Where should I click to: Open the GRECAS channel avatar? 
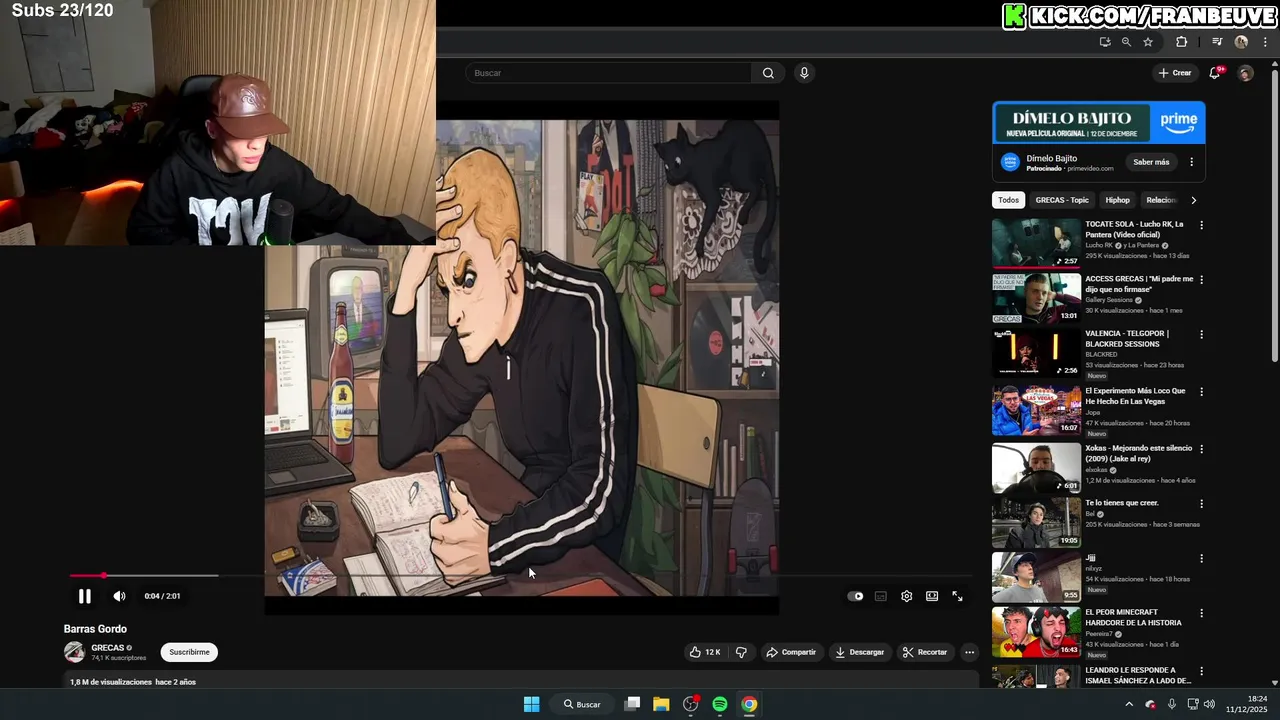pyautogui.click(x=74, y=652)
